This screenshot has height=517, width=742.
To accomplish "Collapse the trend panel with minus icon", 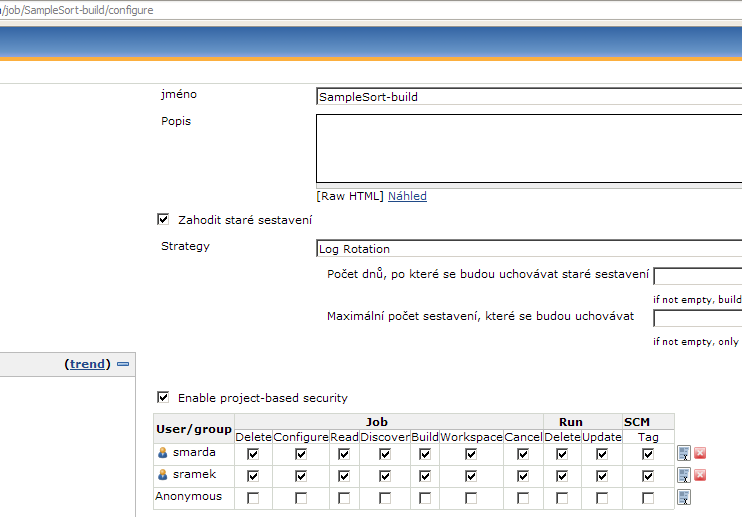I will [x=123, y=364].
